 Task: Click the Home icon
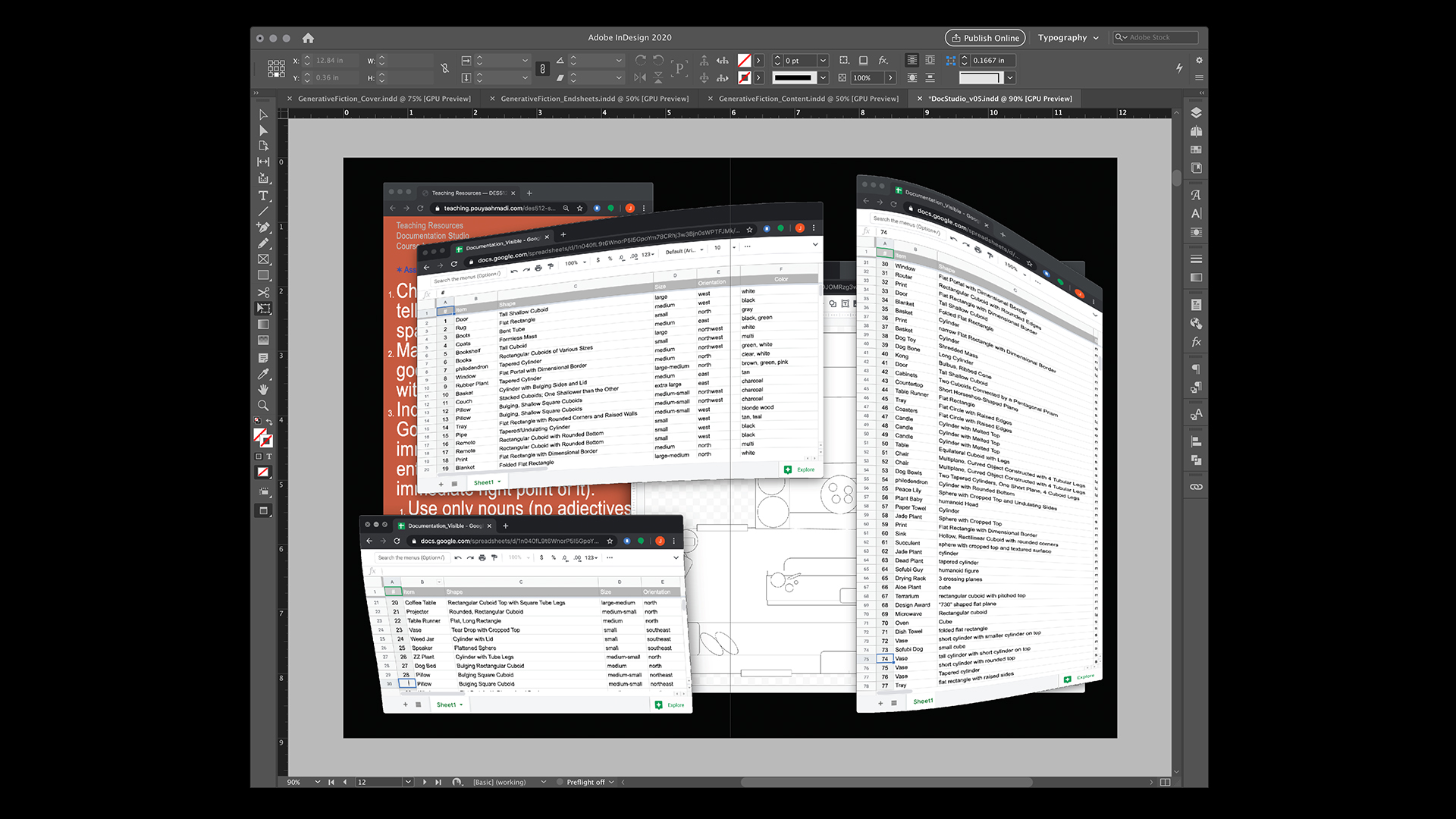(x=308, y=38)
